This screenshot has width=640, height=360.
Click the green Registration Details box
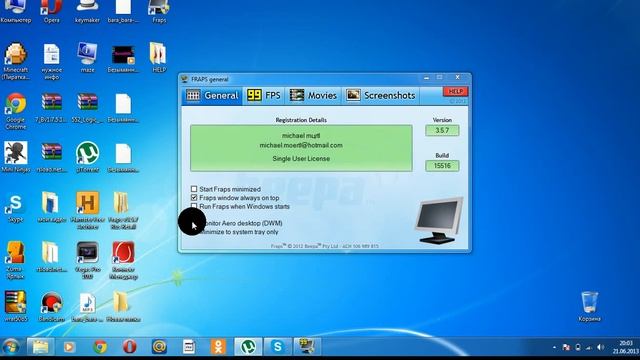[301, 148]
